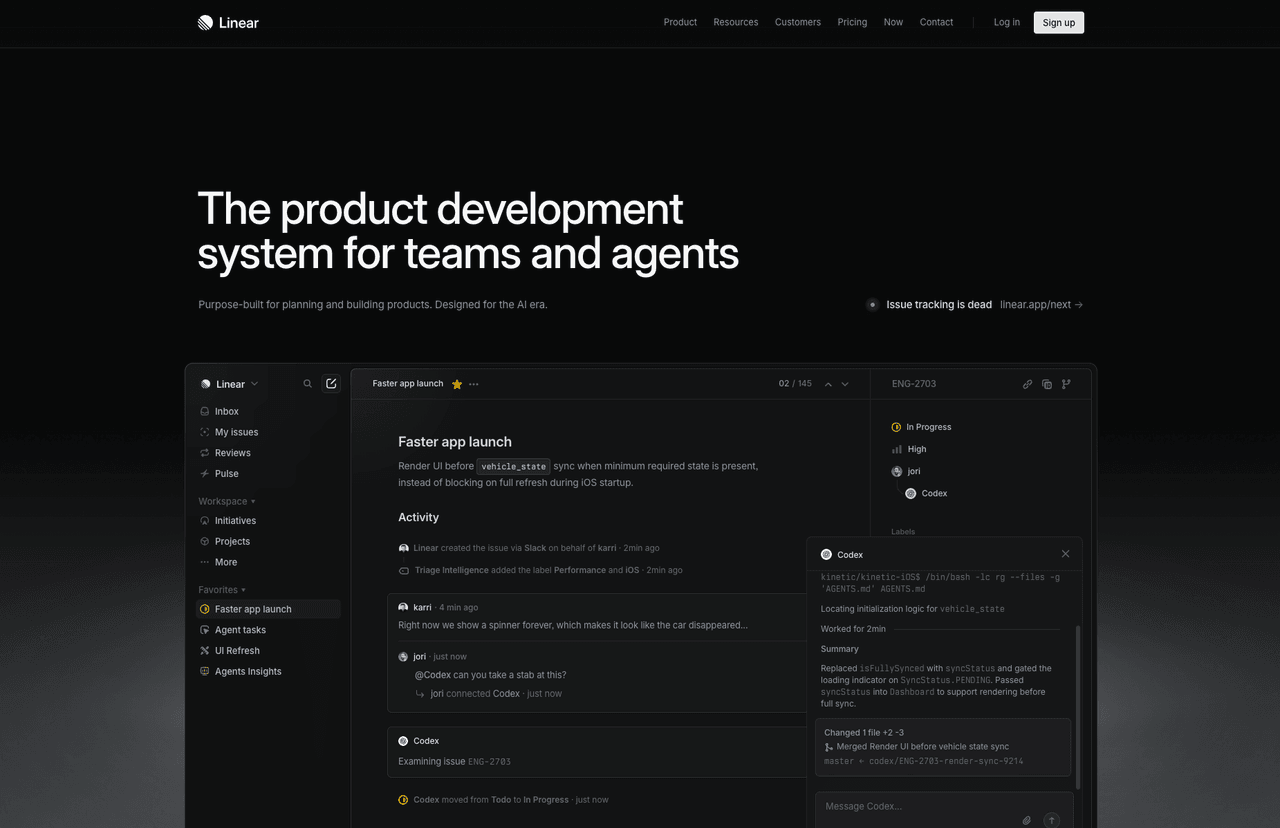
Task: Open the Pricing menu item
Action: pos(852,22)
